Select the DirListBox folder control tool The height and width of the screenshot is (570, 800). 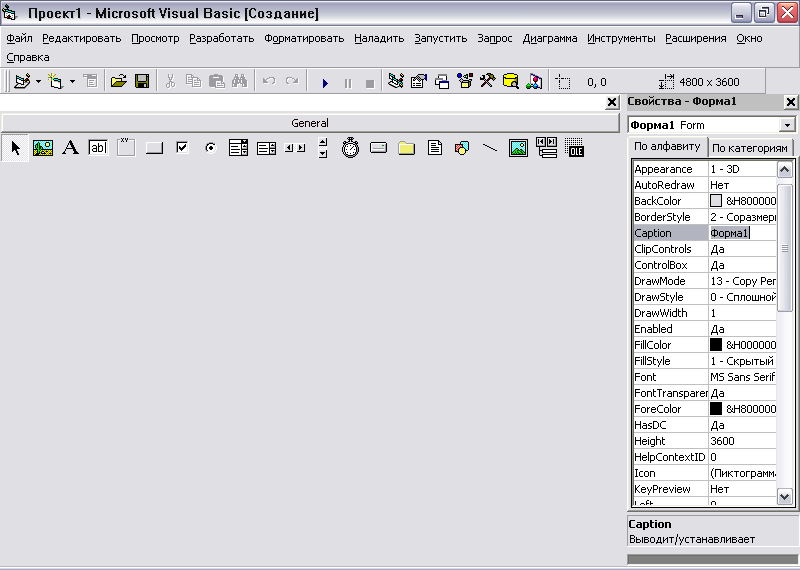pyautogui.click(x=407, y=148)
